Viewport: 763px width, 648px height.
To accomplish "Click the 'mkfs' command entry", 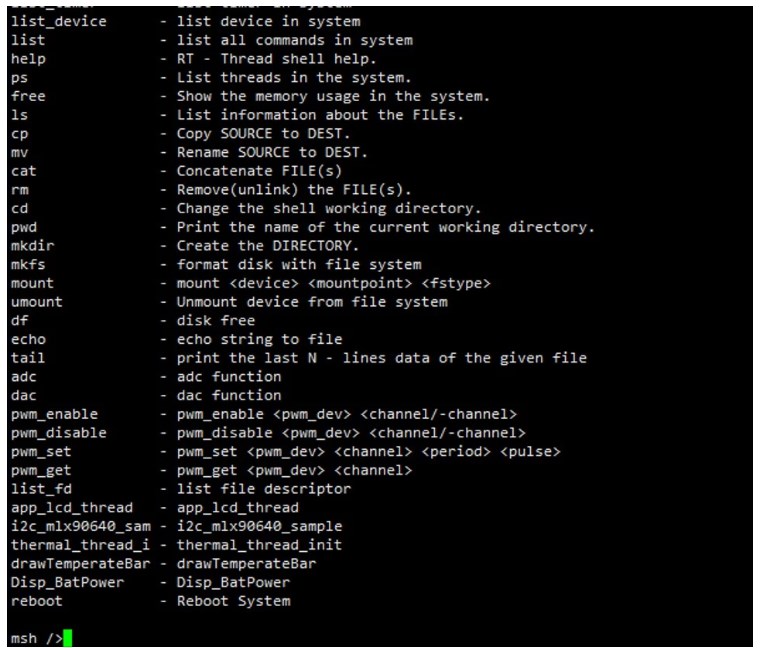I will (x=28, y=265).
